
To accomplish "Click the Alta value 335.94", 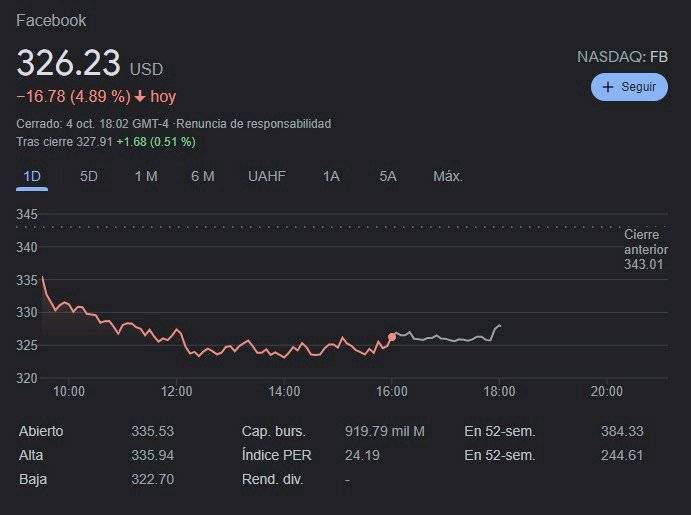I will (x=152, y=455).
